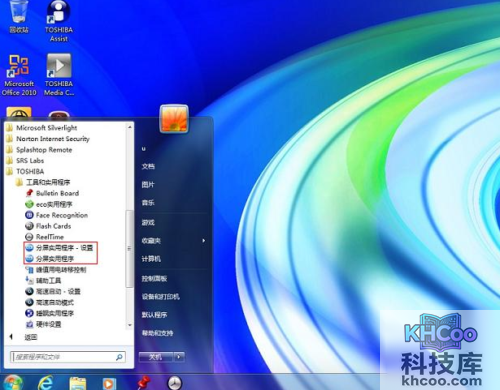Screen dimensions: 500x390
Task: Open 分屏实用程序 - 设置 in the program list
Action: pos(60,248)
